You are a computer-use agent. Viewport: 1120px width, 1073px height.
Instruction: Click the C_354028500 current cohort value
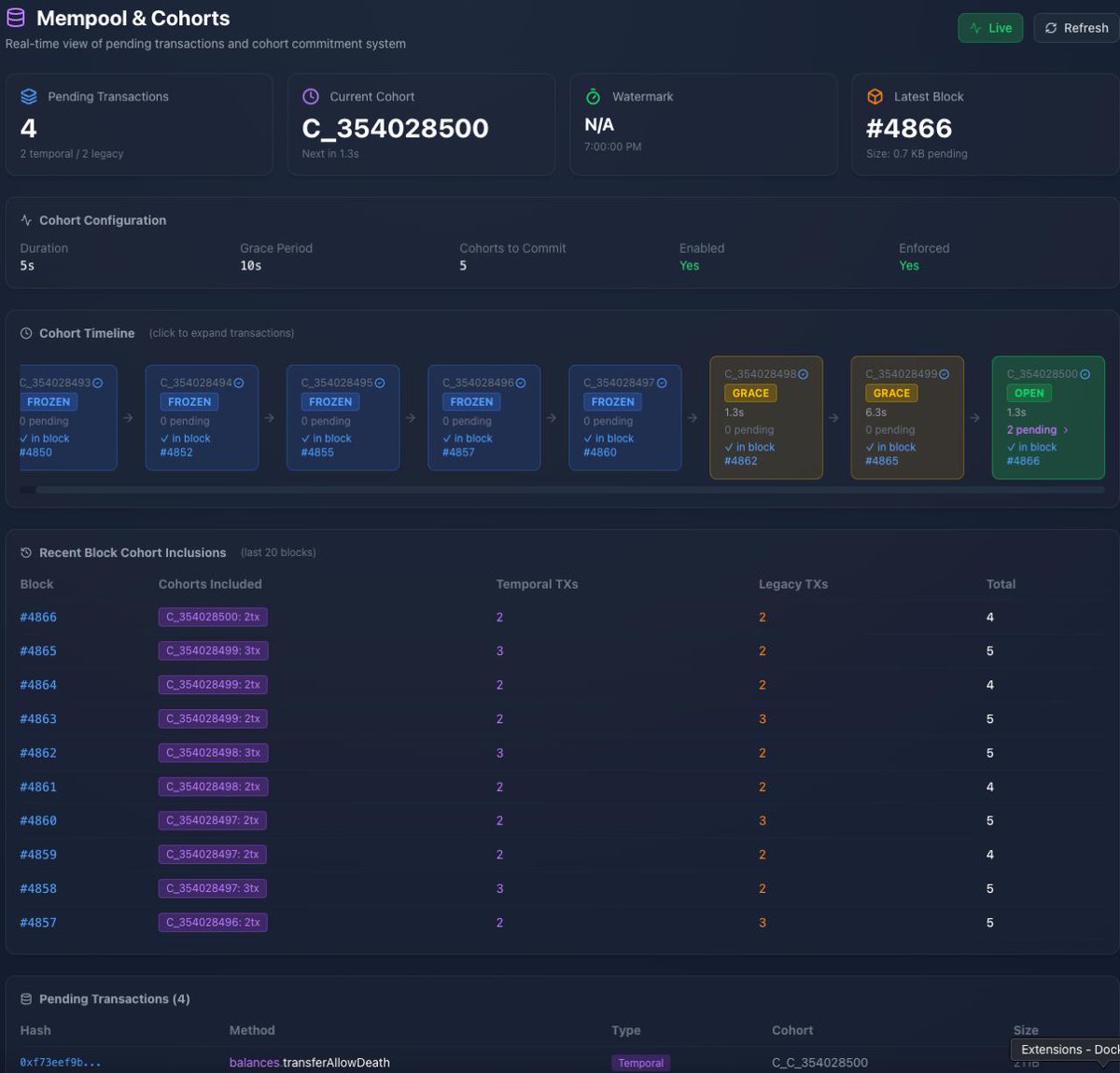395,128
